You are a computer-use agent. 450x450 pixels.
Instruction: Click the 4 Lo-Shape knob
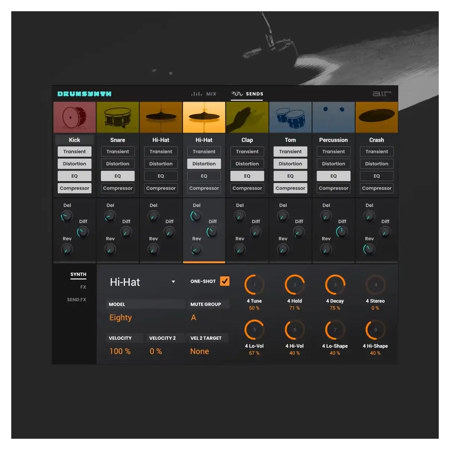[x=335, y=330]
